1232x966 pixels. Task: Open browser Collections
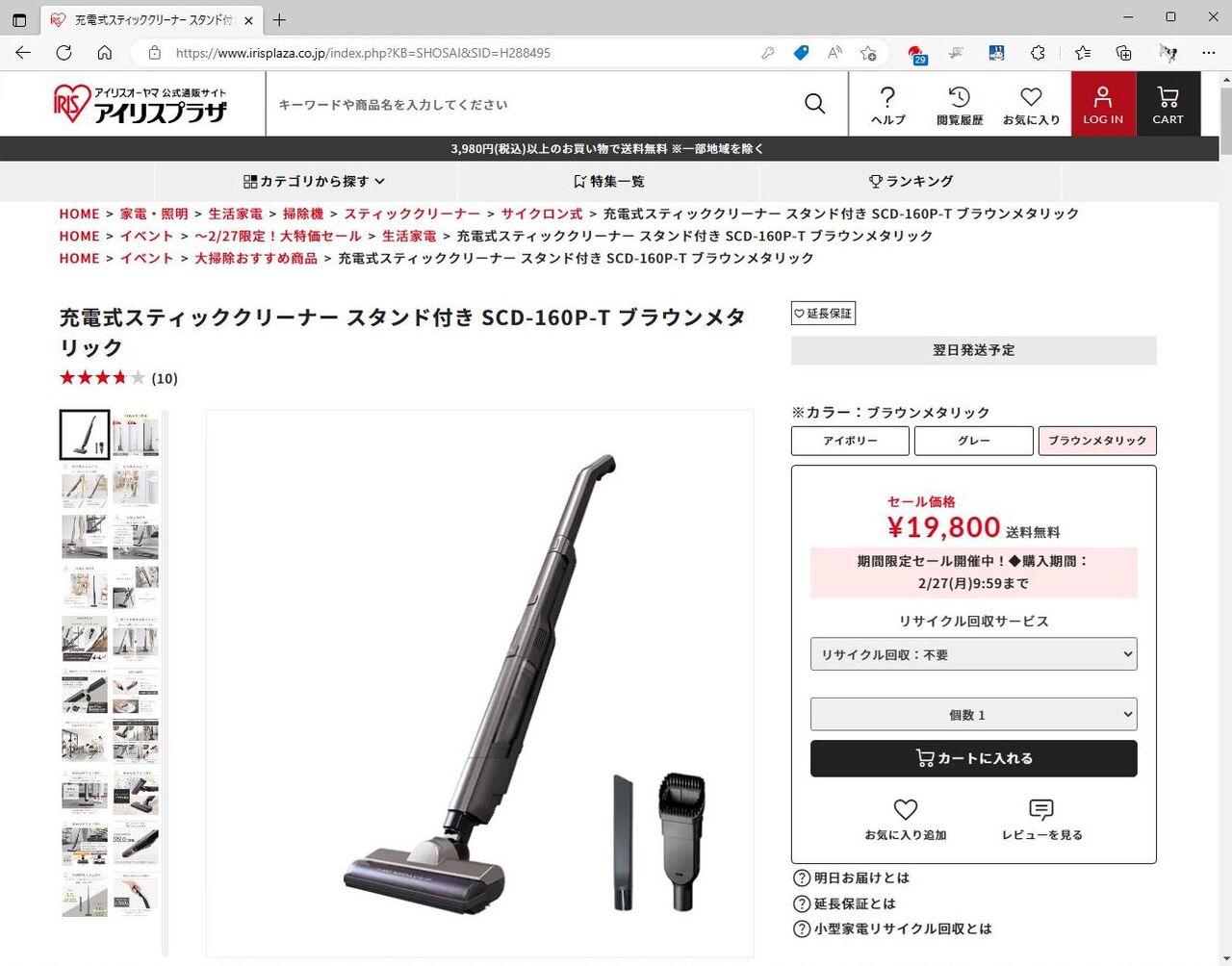pyautogui.click(x=1124, y=53)
